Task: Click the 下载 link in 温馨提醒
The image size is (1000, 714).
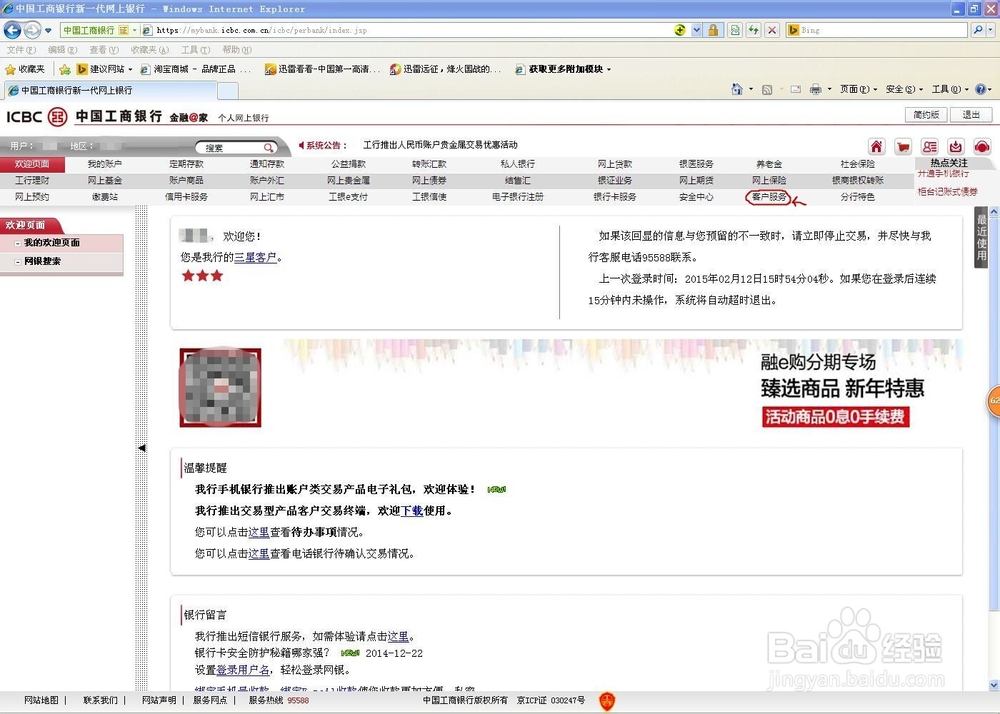Action: [x=412, y=511]
